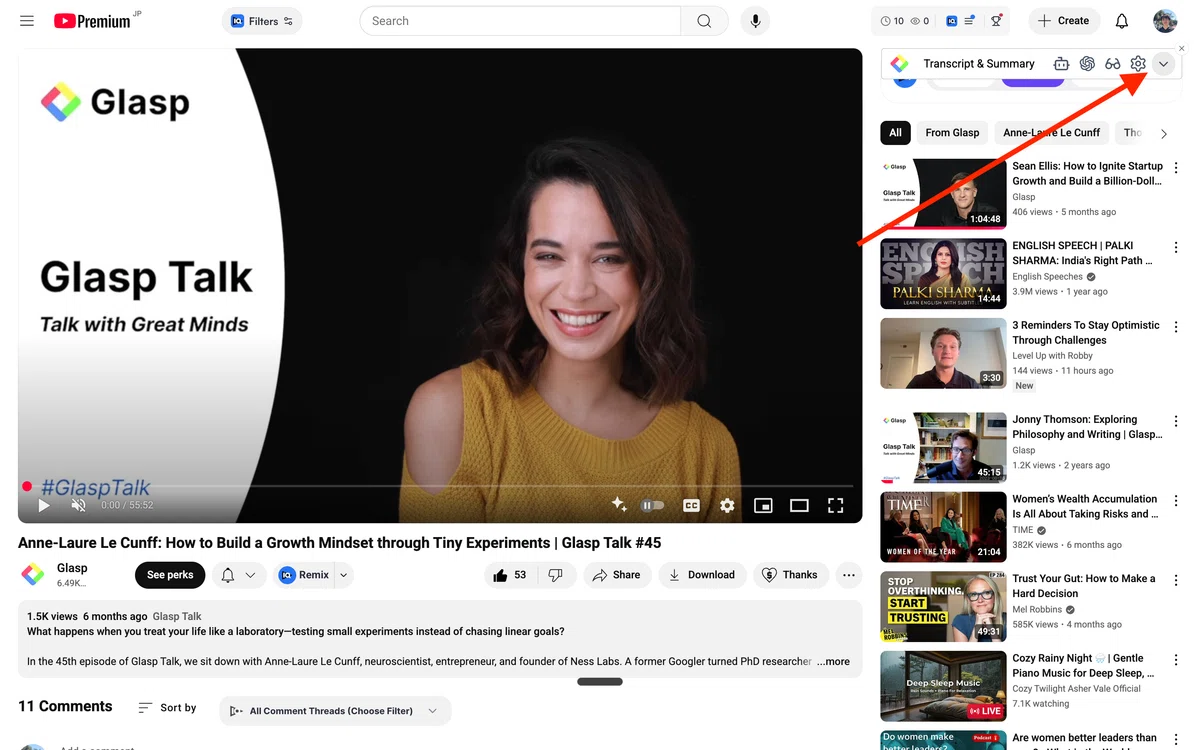This screenshot has height=750, width=1200.
Task: Click the ChatGPT icon in the Glasp panel
Action: pyautogui.click(x=1087, y=64)
